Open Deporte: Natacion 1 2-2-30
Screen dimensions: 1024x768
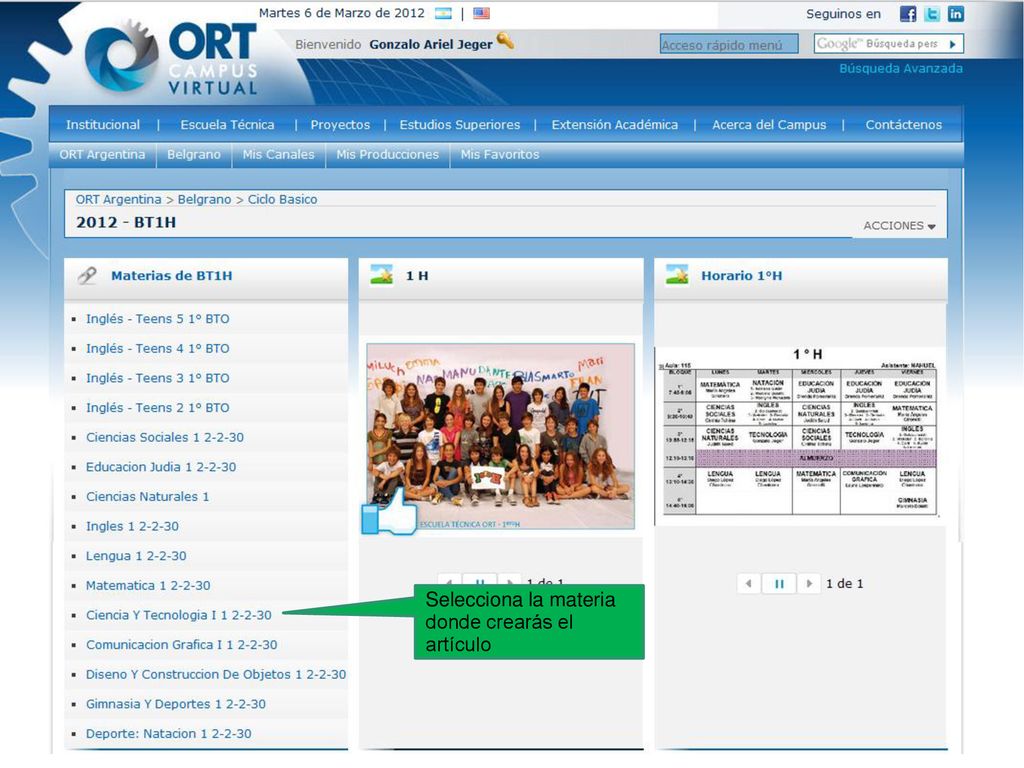click(168, 733)
